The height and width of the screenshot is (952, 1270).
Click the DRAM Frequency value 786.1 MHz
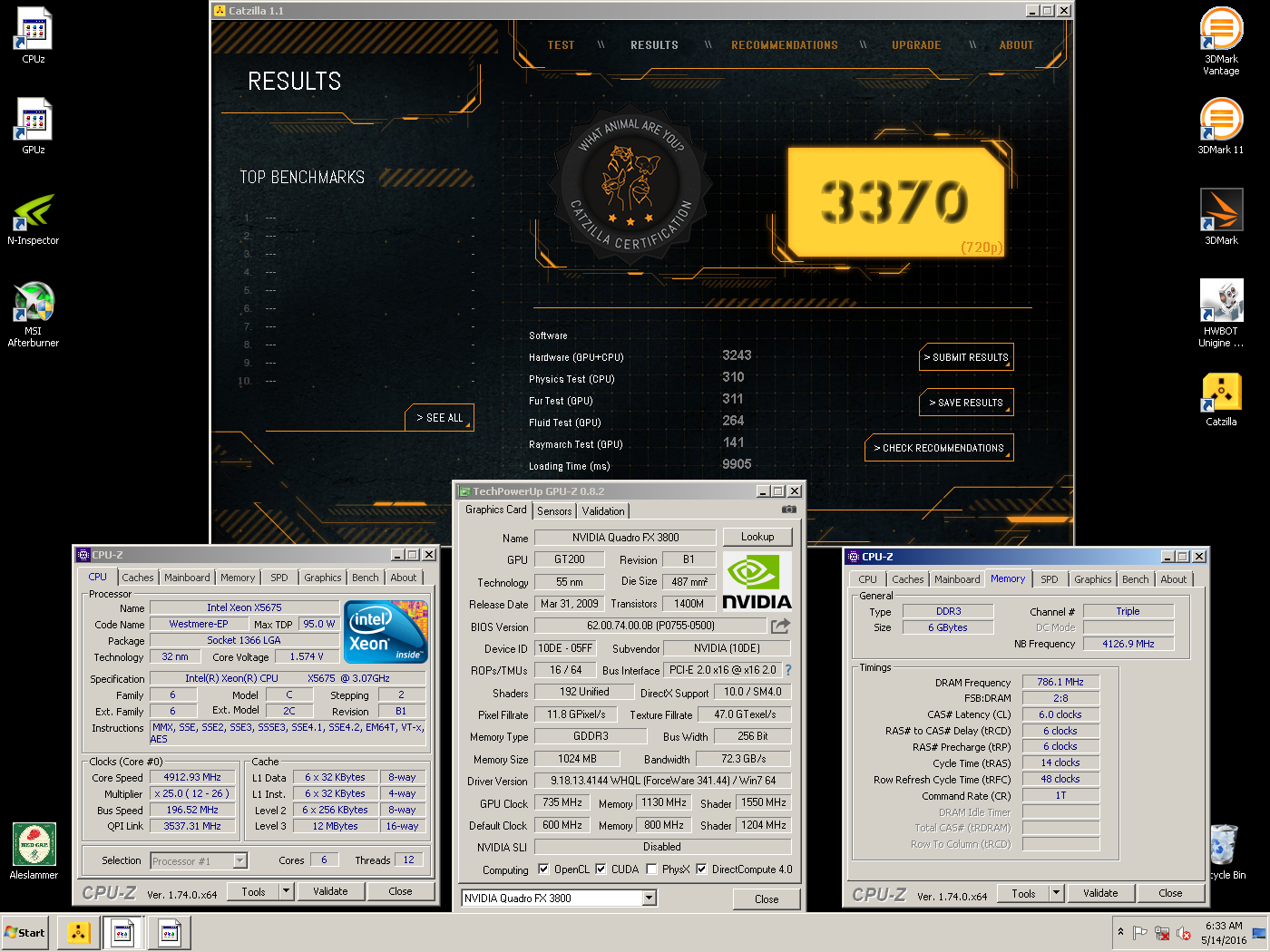pos(1060,682)
